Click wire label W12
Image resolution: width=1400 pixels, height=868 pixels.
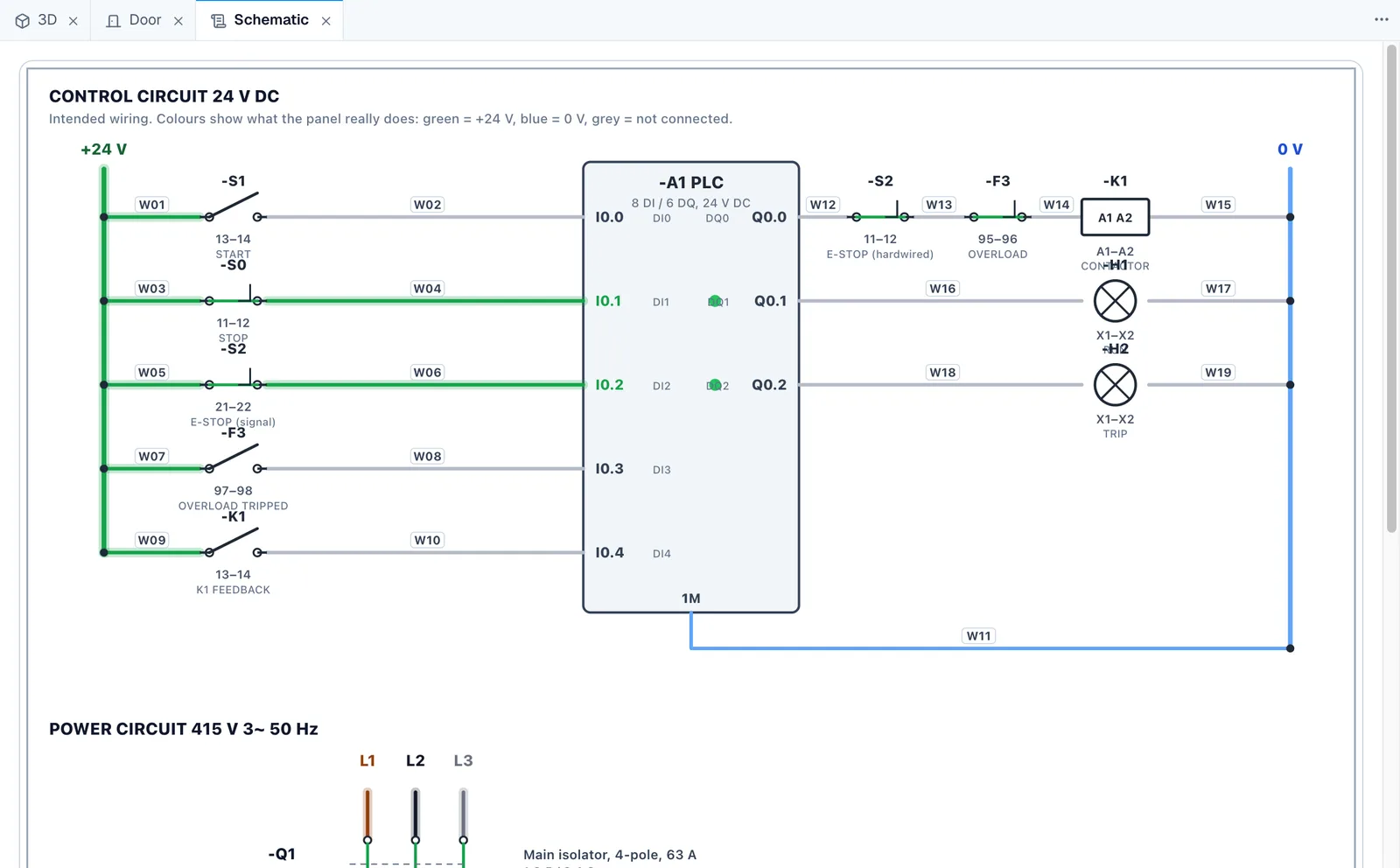coord(823,205)
